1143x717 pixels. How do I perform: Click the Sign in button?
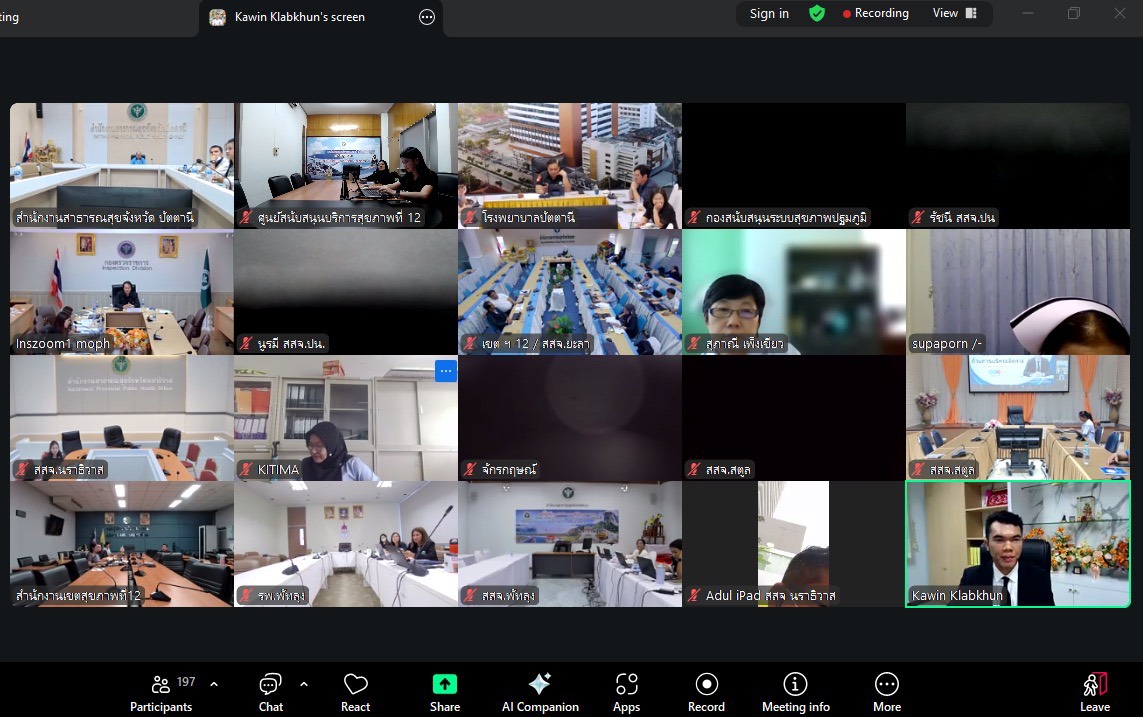pos(769,14)
